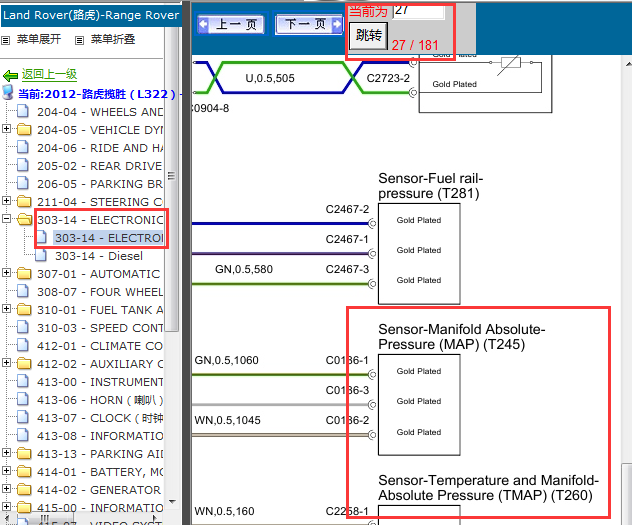Click the 2012 Range Rover root node icon
Viewport: 632px width, 525px height.
(x=8, y=93)
